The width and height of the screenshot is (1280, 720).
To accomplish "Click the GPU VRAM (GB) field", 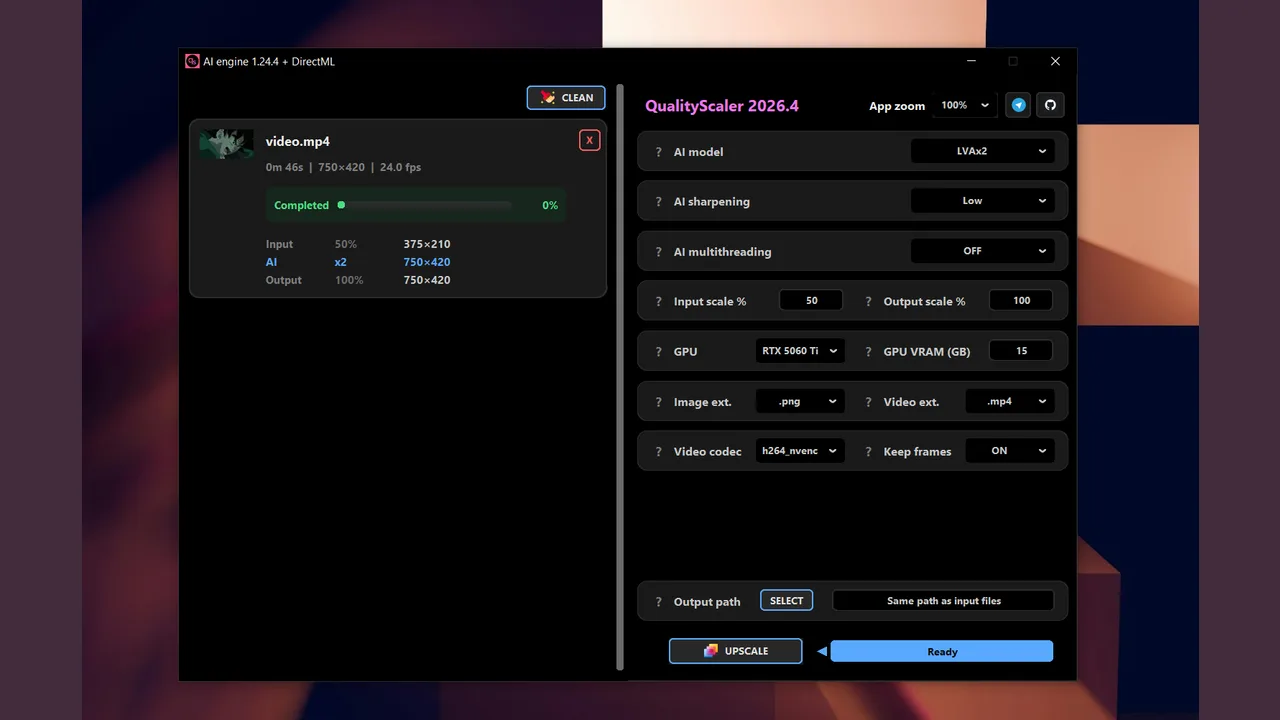I will pos(1021,350).
